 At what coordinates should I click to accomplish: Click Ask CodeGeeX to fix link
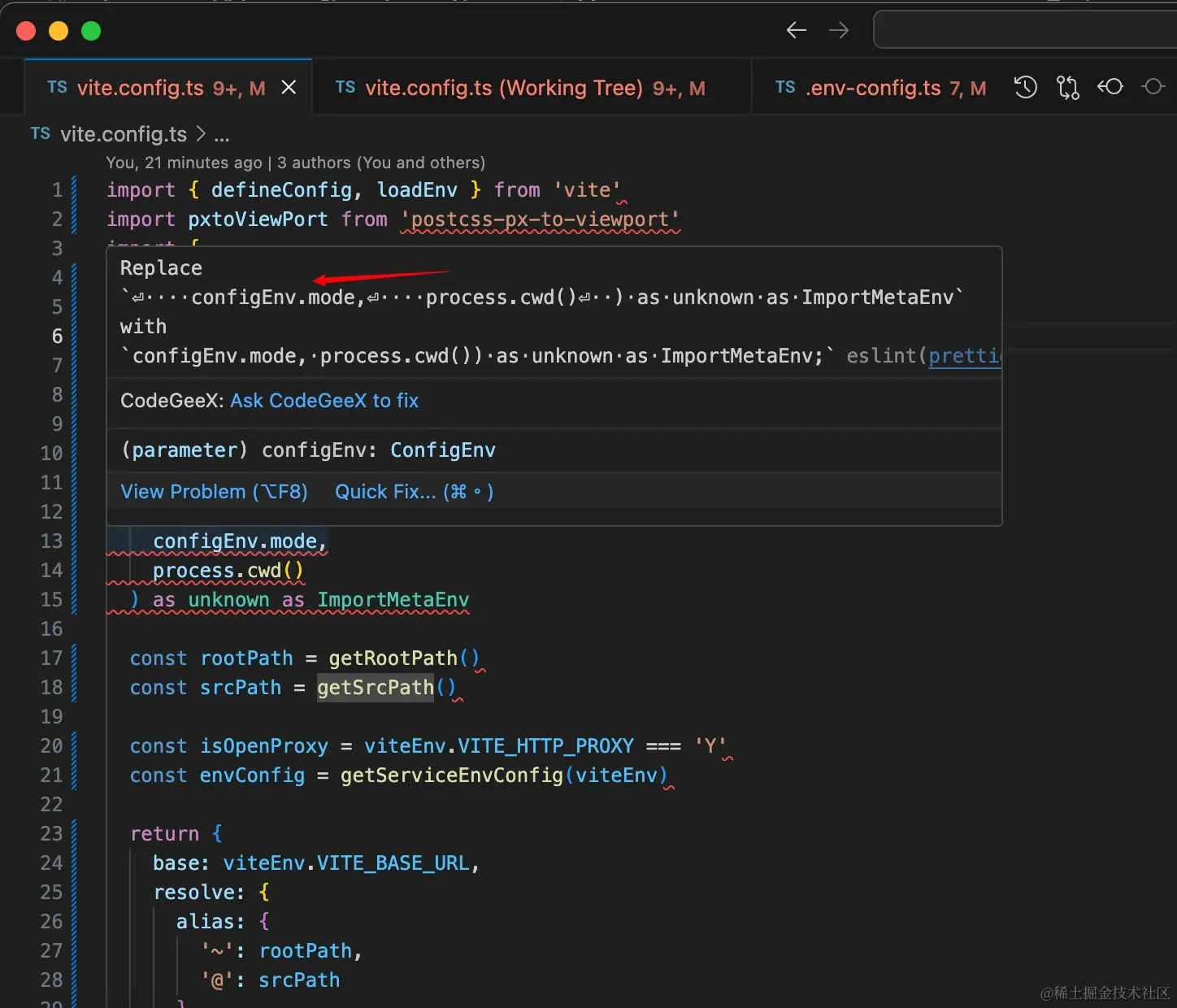pyautogui.click(x=324, y=401)
